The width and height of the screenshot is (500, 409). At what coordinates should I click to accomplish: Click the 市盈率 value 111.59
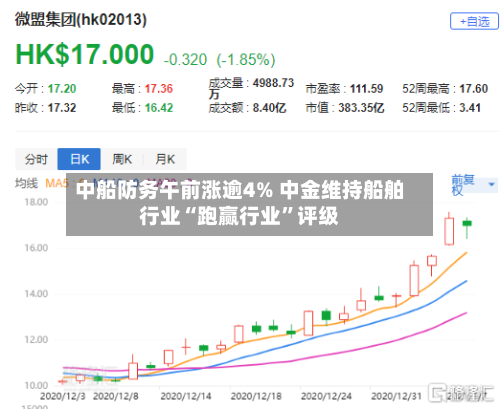[366, 89]
